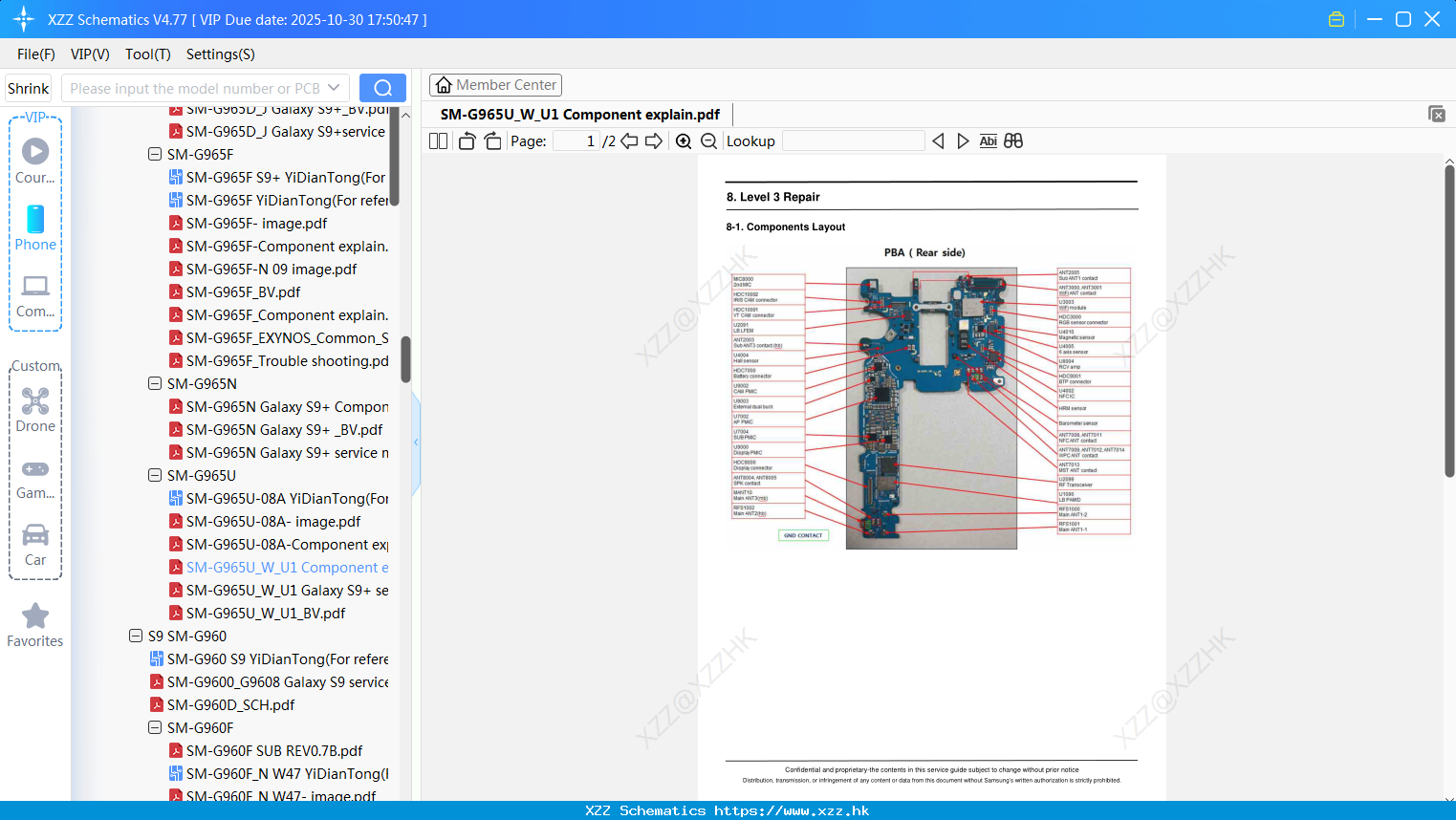Click the yellow VIP bag icon
Screen dimensions: 1456x820
click(1336, 19)
